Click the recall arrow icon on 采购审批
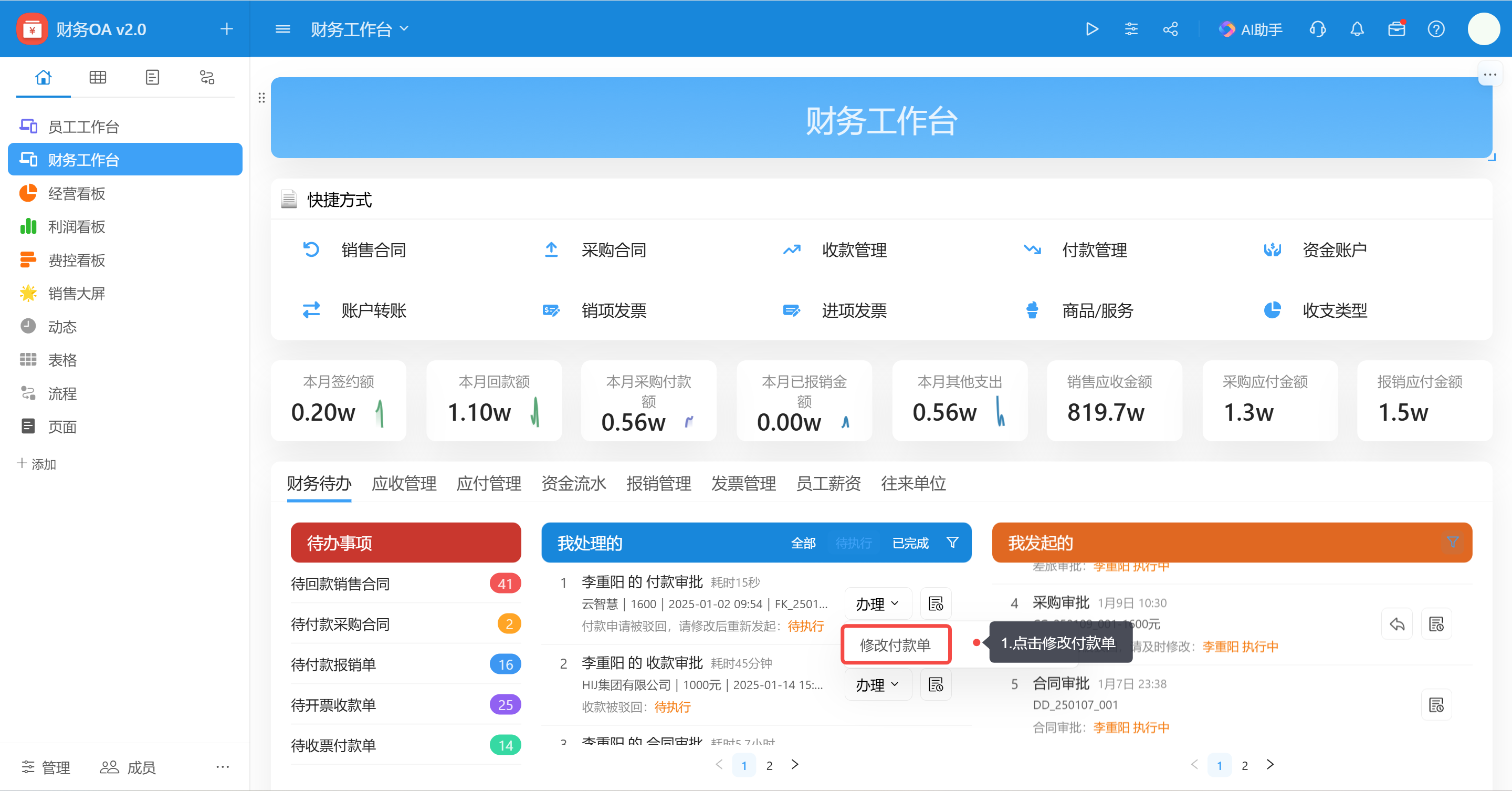 [1397, 624]
